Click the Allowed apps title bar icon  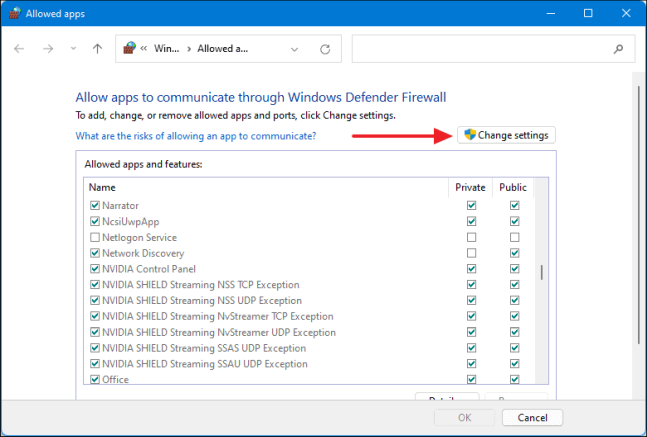pos(14,13)
